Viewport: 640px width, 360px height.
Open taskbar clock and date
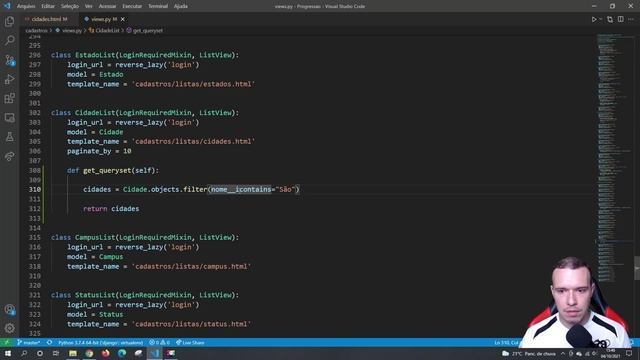pyautogui.click(x=610, y=353)
